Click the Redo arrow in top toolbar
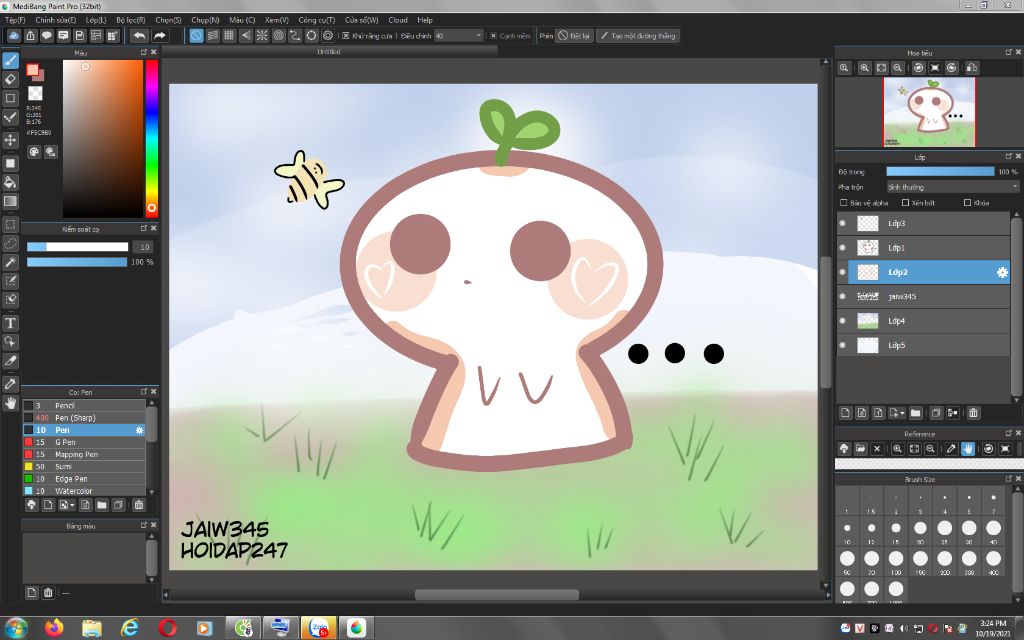Viewport: 1024px width, 640px height. click(160, 36)
